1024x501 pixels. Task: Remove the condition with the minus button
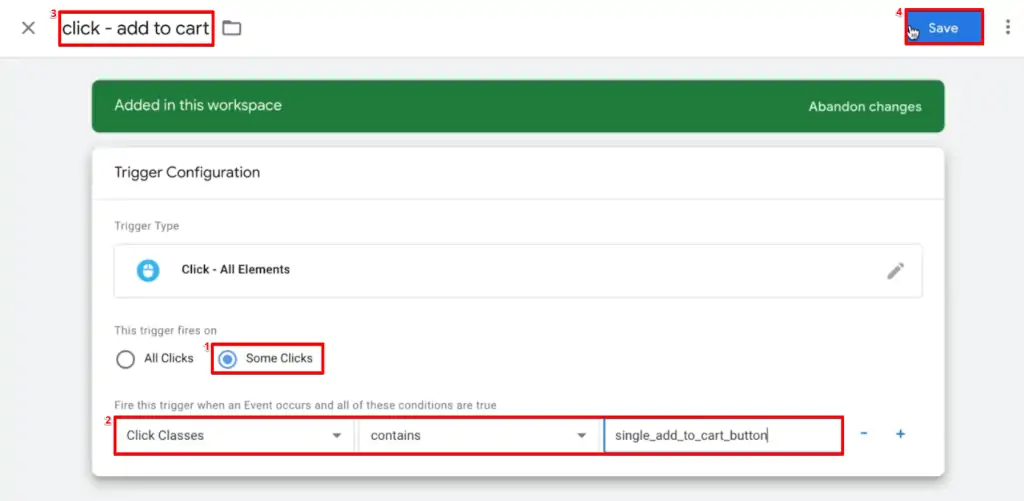[x=863, y=434]
